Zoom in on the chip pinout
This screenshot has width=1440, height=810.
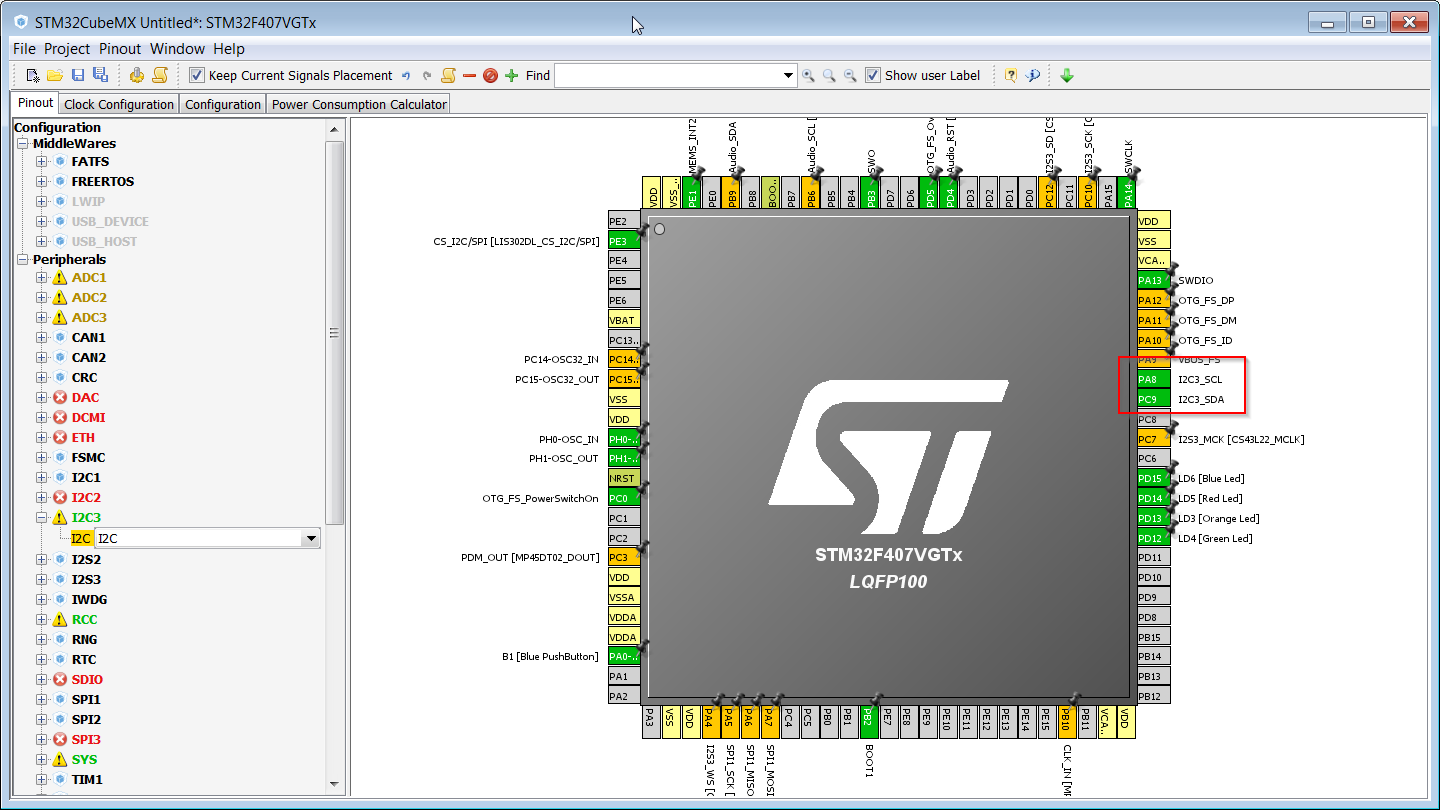[x=808, y=75]
